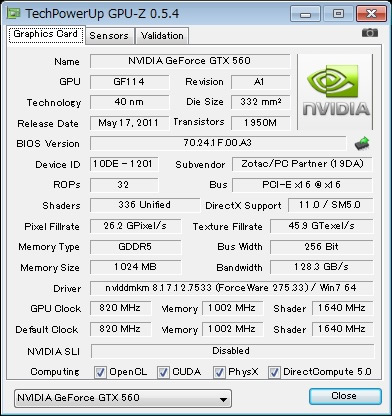The height and width of the screenshot is (416, 392).
Task: Click the Die Size value 332 mm²
Action: tap(260, 102)
